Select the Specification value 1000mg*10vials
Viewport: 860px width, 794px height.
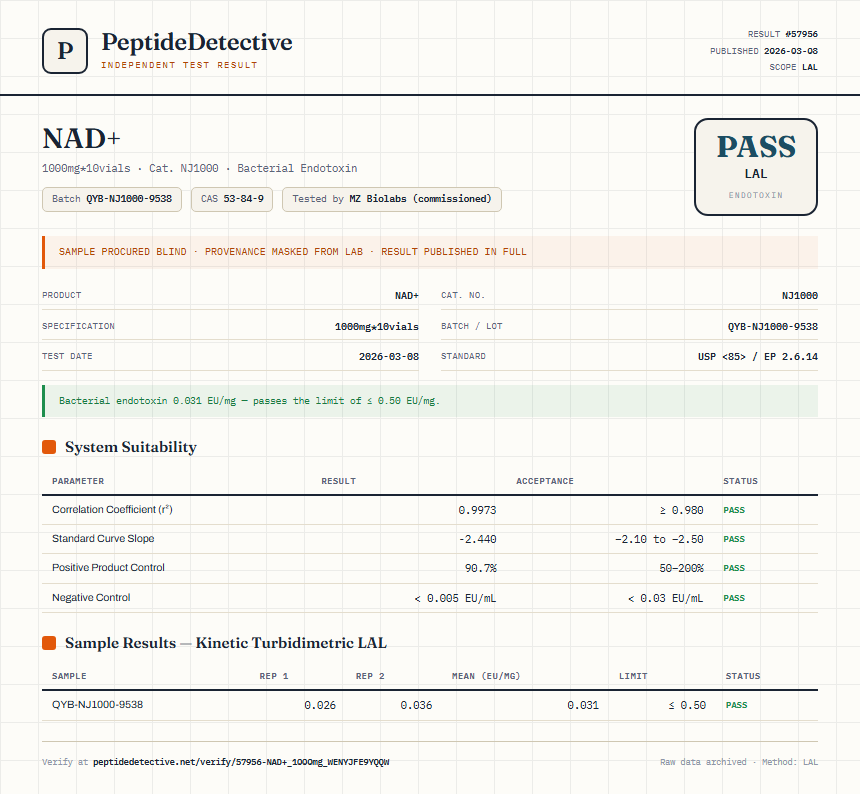[x=376, y=326]
